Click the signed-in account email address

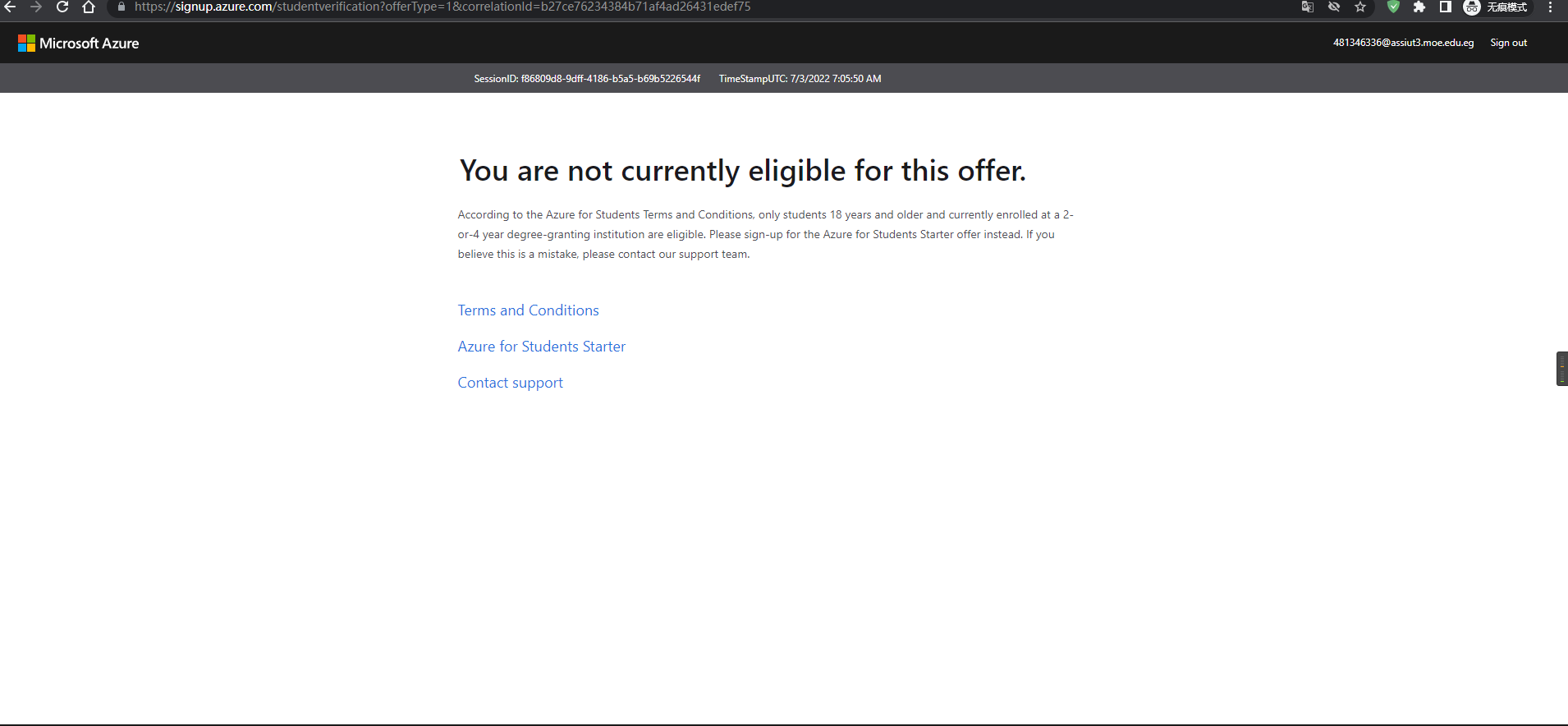pyautogui.click(x=1403, y=43)
